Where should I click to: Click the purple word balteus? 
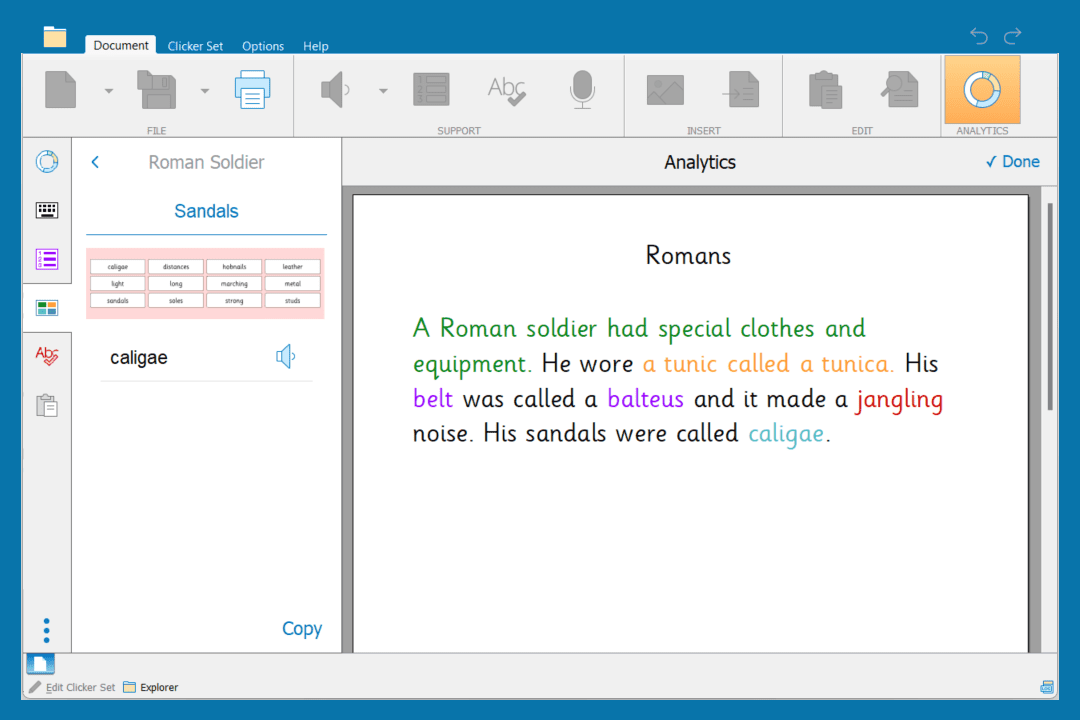tap(645, 399)
